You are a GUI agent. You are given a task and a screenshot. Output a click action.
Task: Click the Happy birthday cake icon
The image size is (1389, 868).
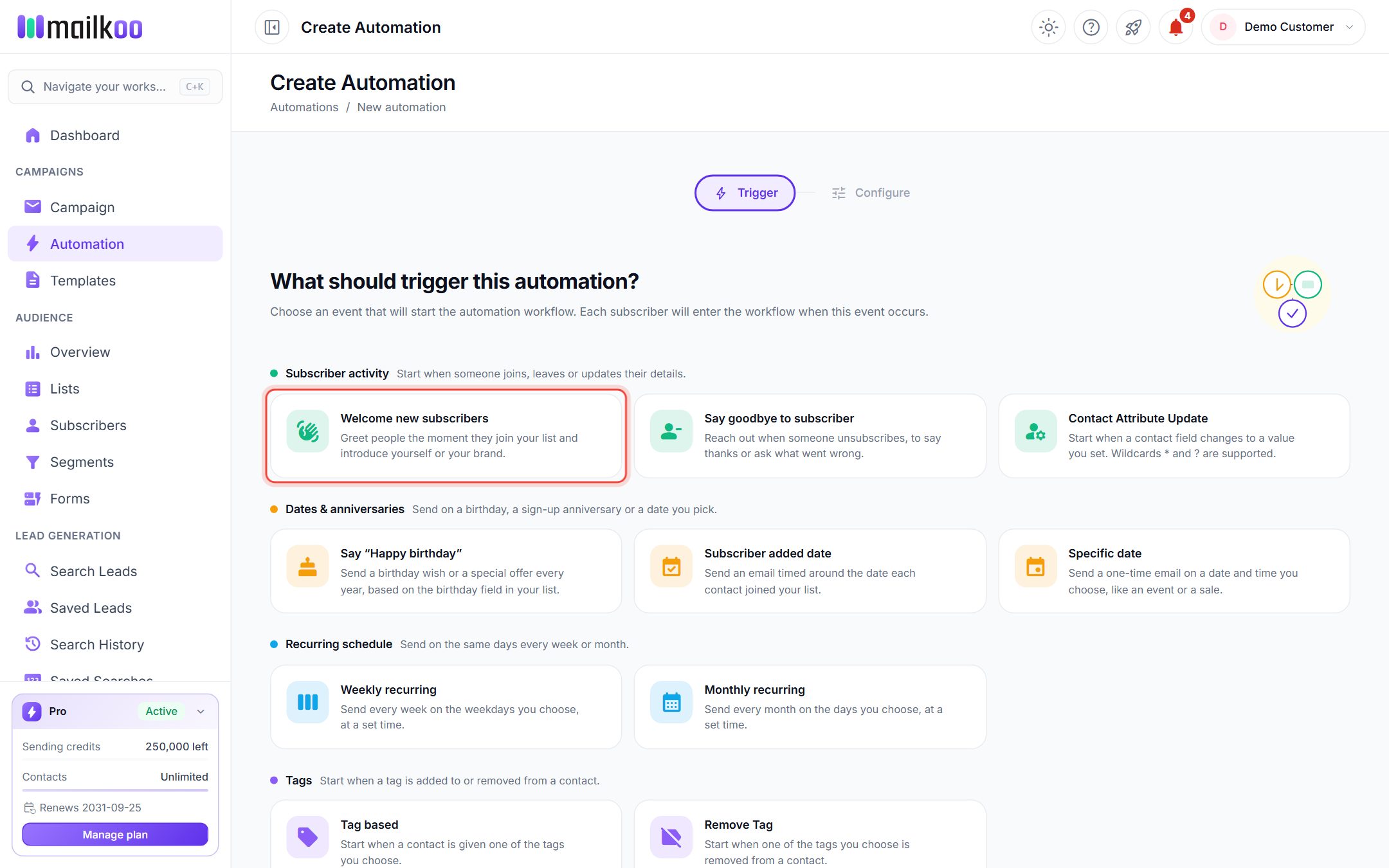[x=307, y=566]
